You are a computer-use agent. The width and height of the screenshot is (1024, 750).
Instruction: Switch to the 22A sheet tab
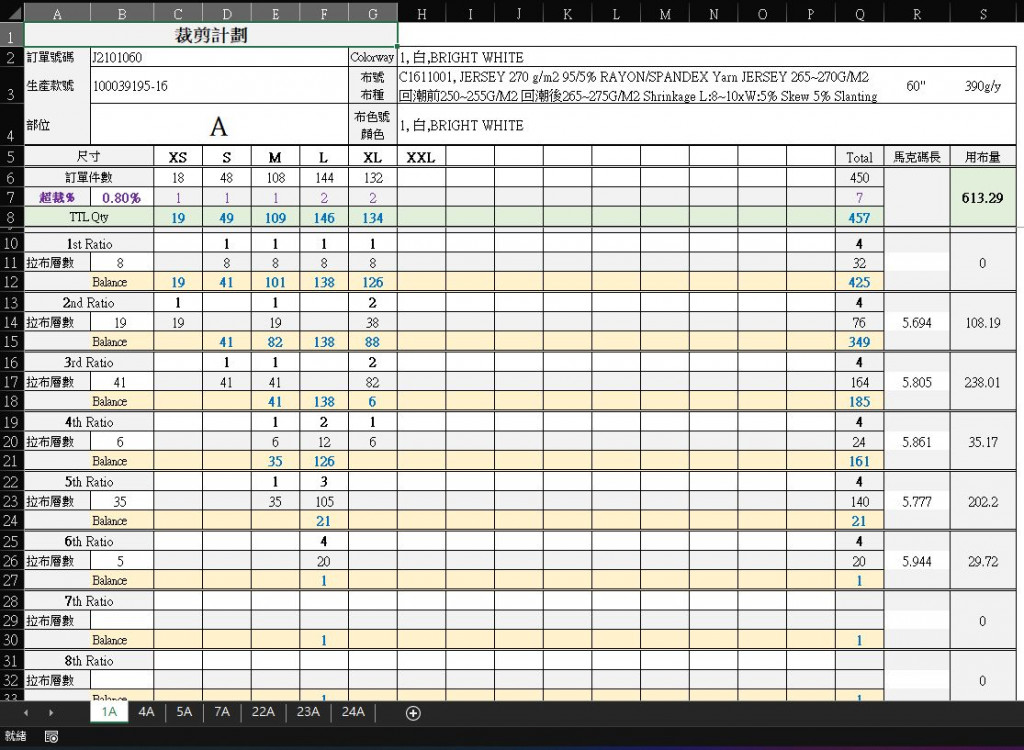263,711
